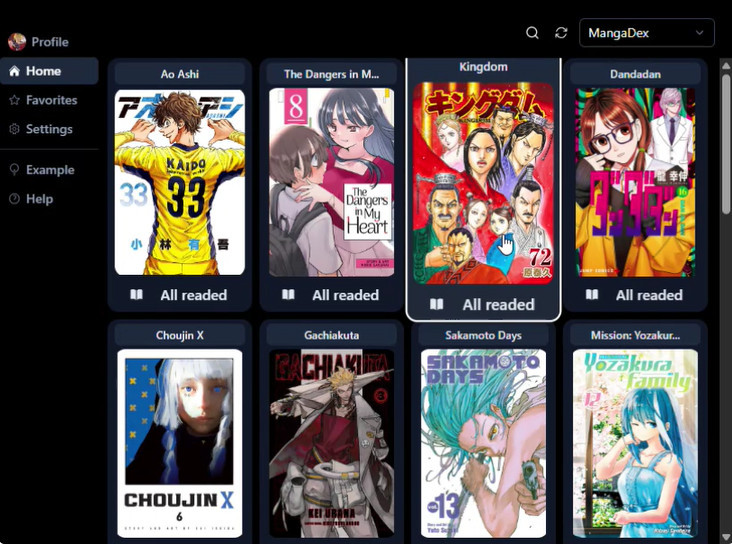Screen dimensions: 732x544
Task: Open the Profile label
Action: click(x=50, y=42)
